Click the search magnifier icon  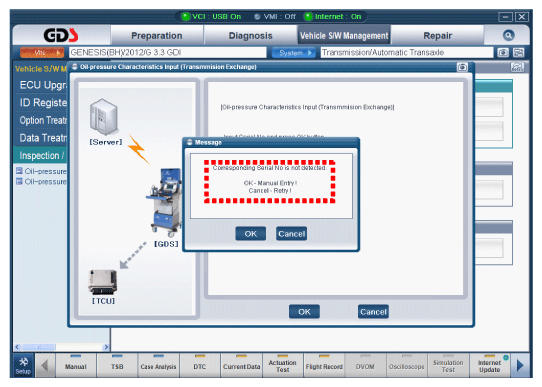pos(508,35)
